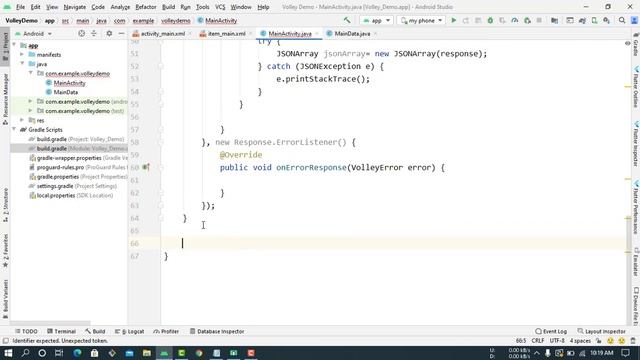This screenshot has width=640, height=360.
Task: Click the Stop square icon in toolbar
Action: [x=539, y=20]
